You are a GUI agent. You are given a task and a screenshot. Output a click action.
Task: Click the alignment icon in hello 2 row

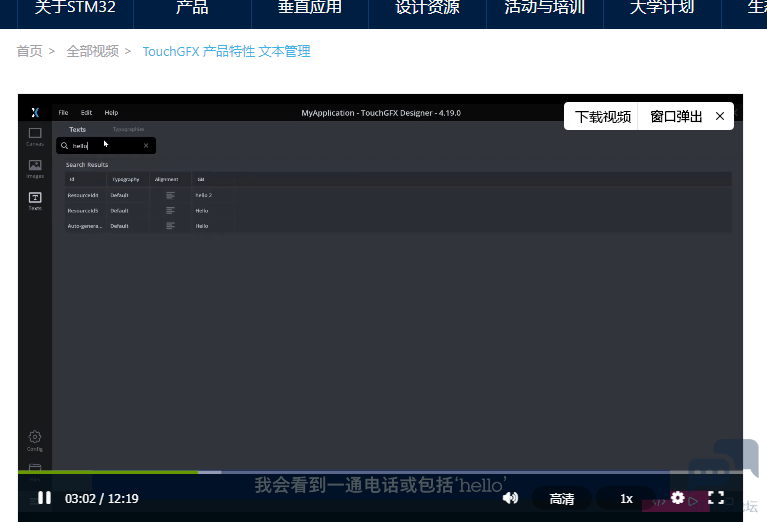[x=170, y=195]
